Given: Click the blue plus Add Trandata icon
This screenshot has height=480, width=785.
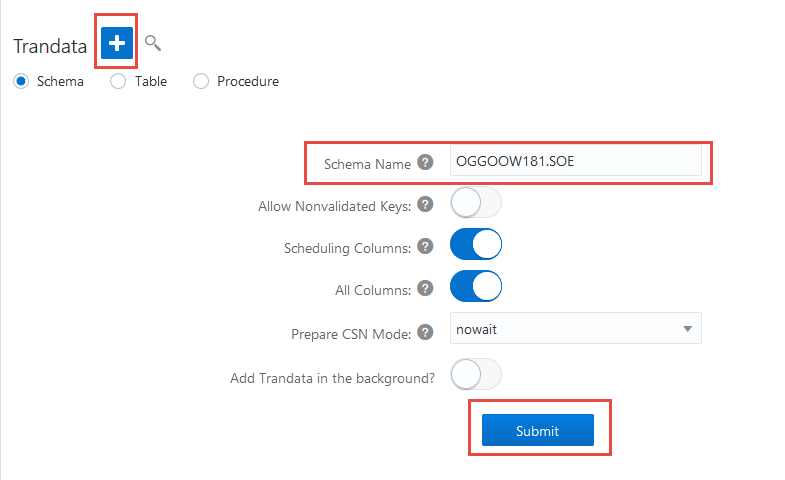Looking at the screenshot, I should click(x=117, y=43).
